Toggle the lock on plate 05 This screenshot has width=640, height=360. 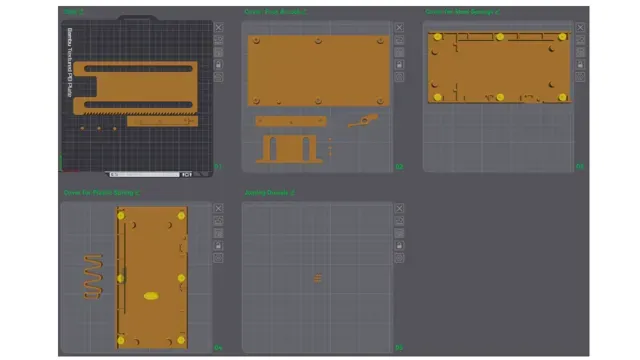[399, 245]
